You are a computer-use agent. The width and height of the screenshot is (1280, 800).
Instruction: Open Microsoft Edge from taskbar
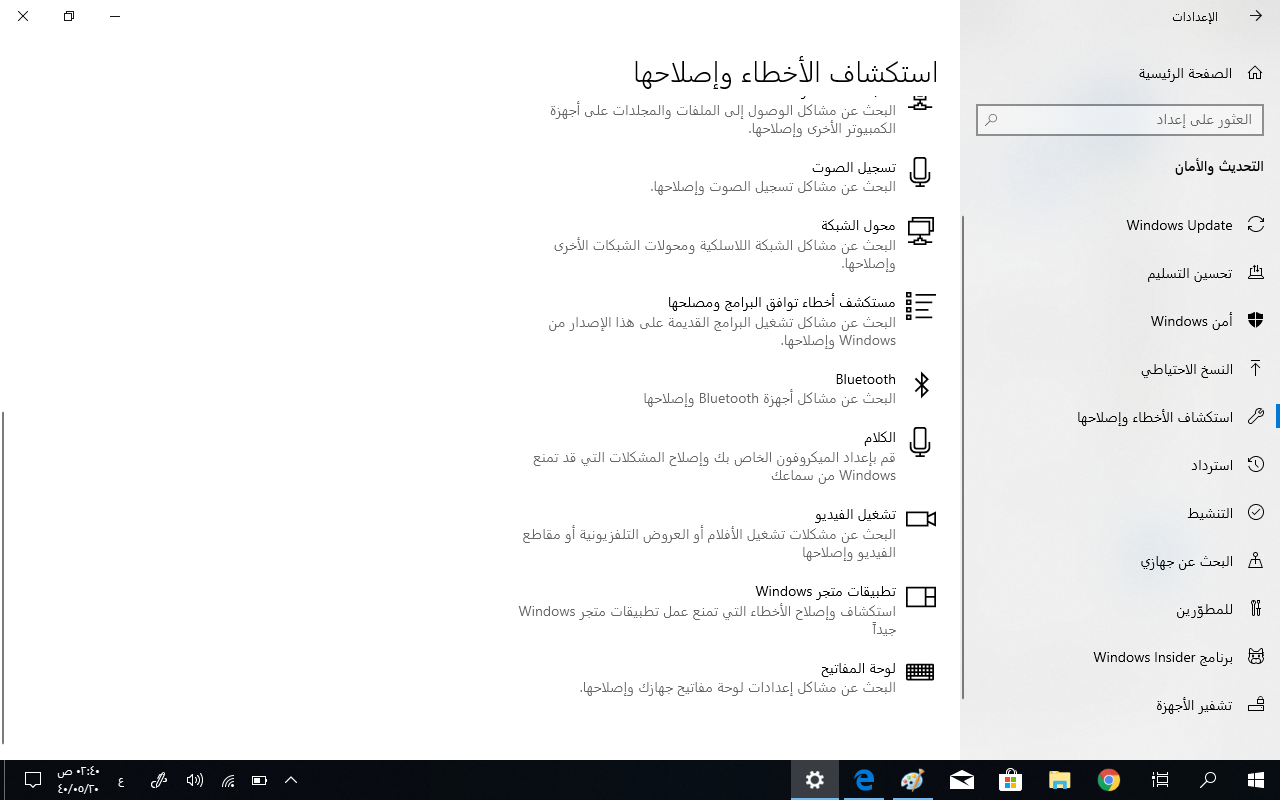(x=864, y=780)
